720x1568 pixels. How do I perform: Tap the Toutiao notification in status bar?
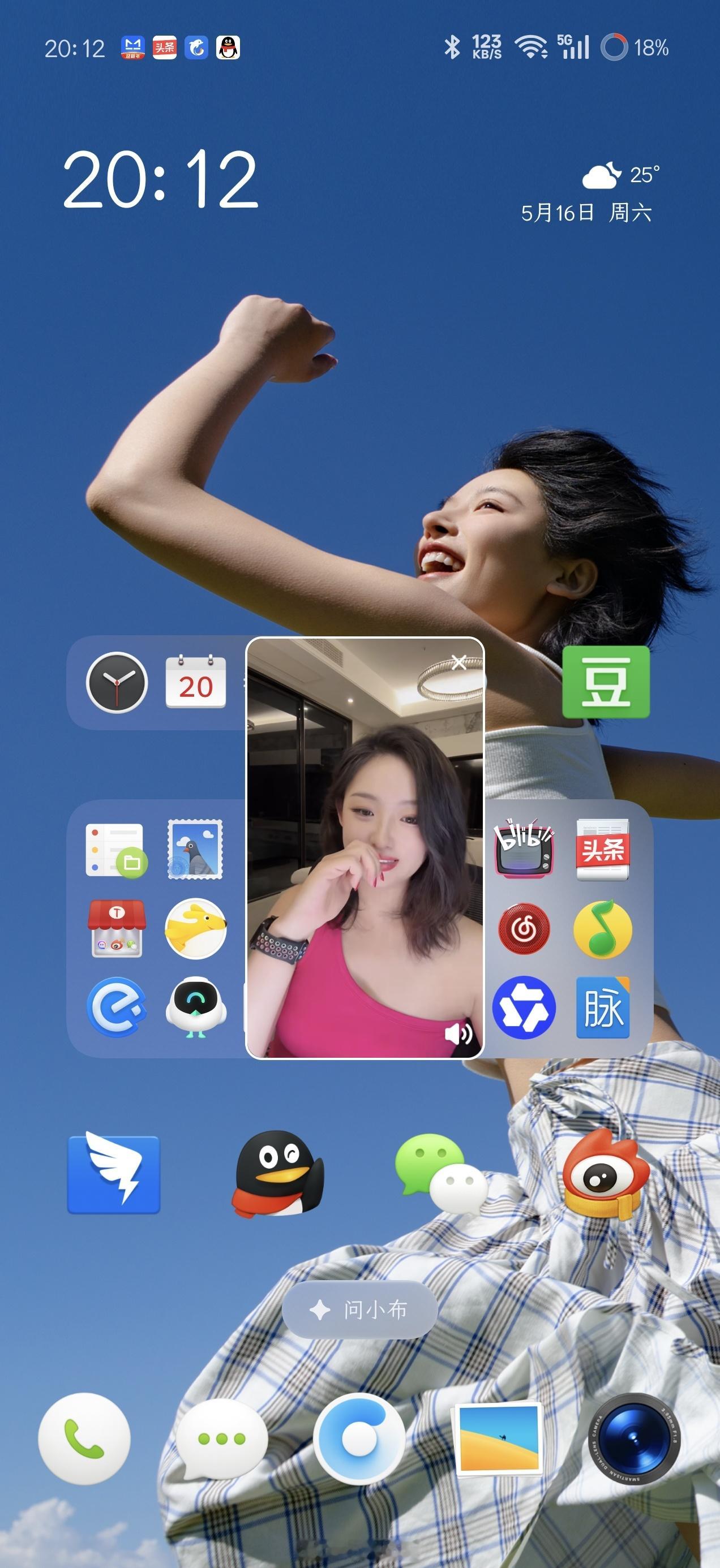click(x=165, y=48)
